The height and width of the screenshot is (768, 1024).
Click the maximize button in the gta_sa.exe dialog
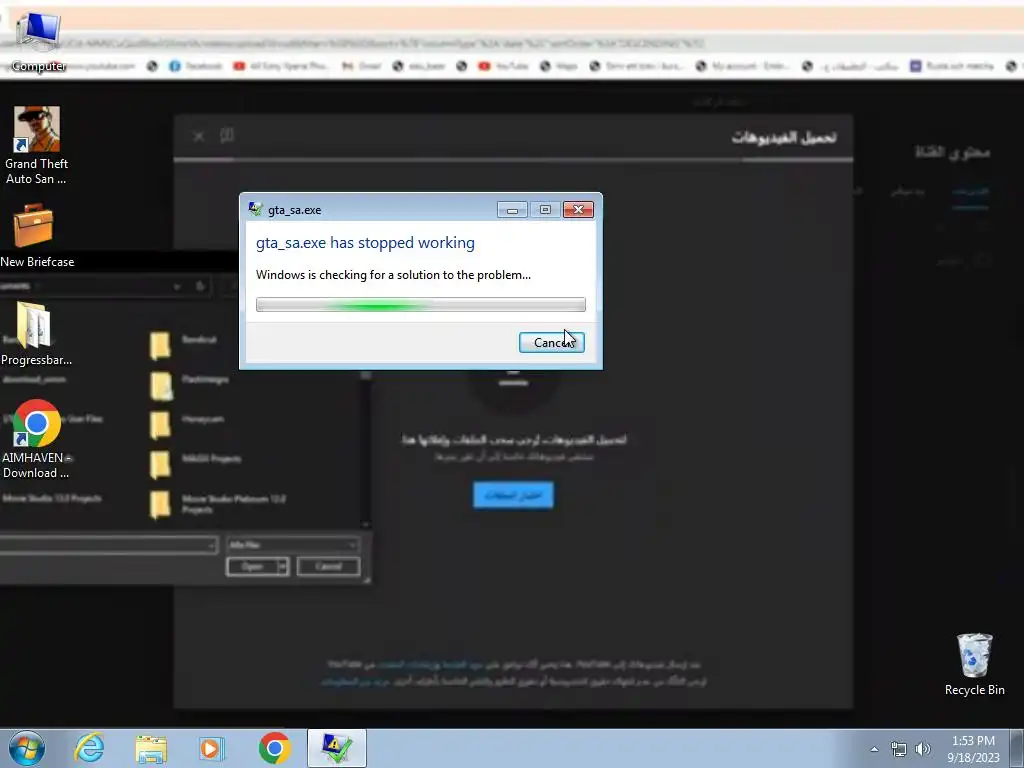[545, 210]
